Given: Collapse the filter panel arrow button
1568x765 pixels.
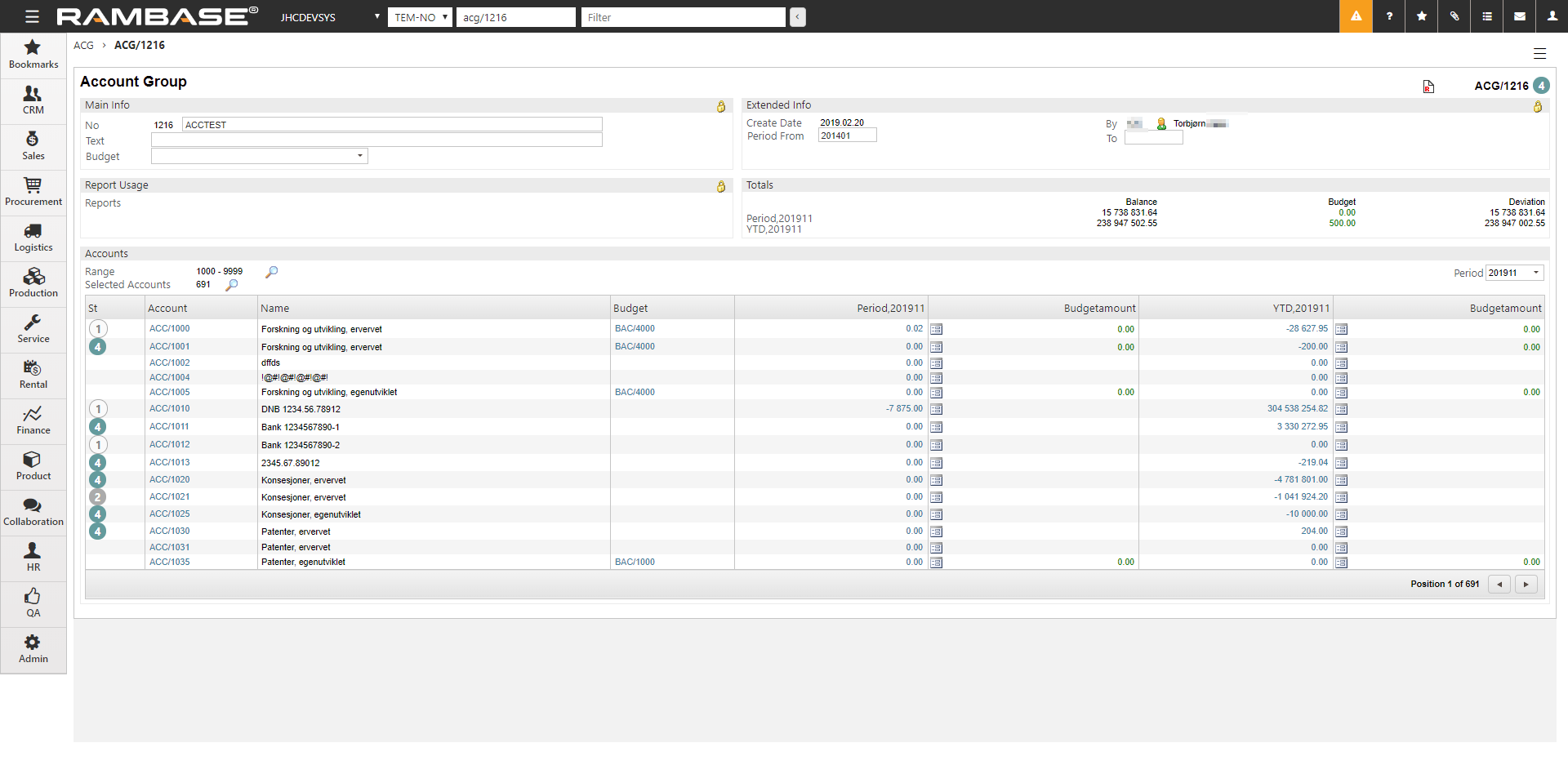Looking at the screenshot, I should pyautogui.click(x=798, y=17).
